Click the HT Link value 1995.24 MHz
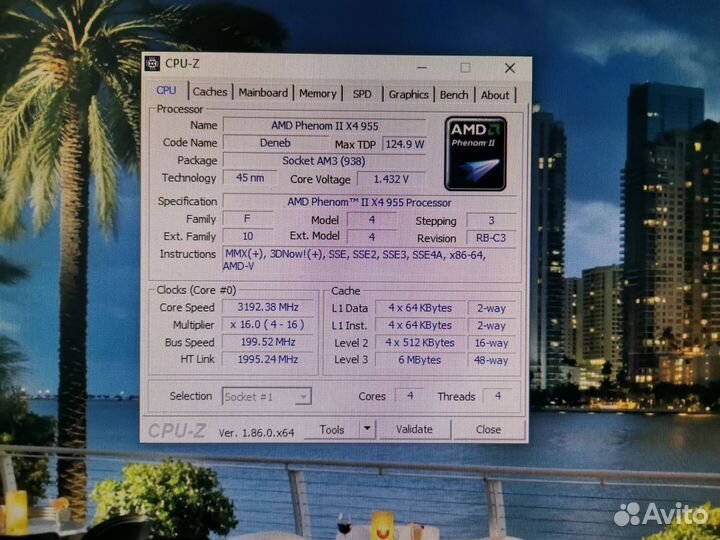The image size is (720, 540). pyautogui.click(x=268, y=359)
